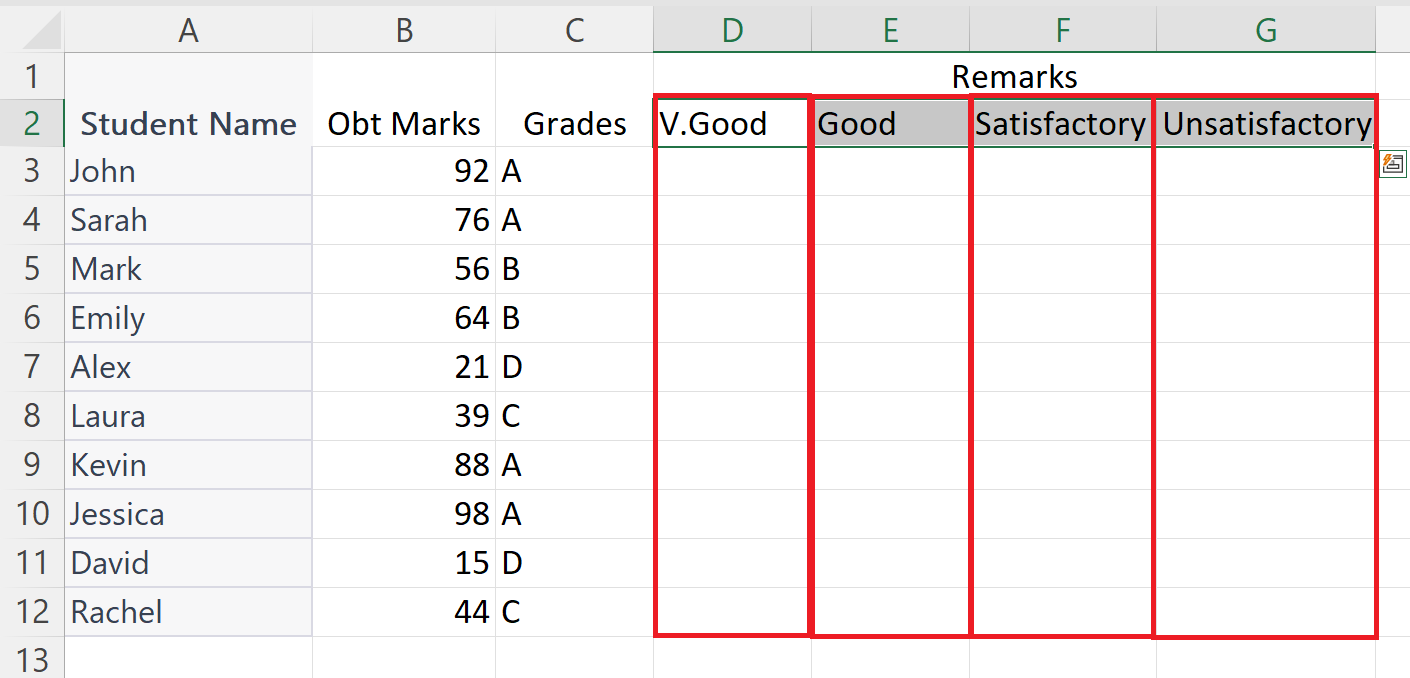Select the Remarks merged cell
This screenshot has width=1410, height=678.
pyautogui.click(x=1014, y=76)
